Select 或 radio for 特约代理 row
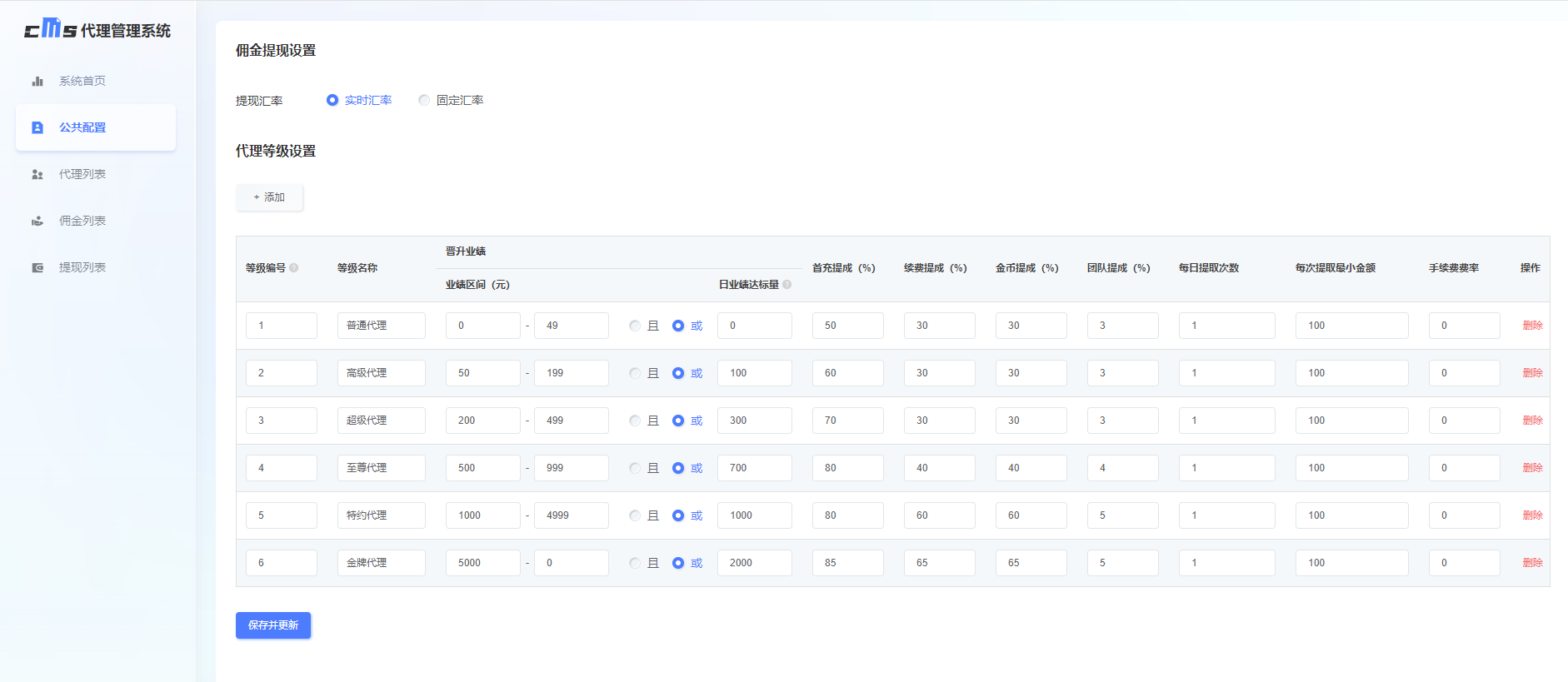The height and width of the screenshot is (682, 1568). click(687, 515)
